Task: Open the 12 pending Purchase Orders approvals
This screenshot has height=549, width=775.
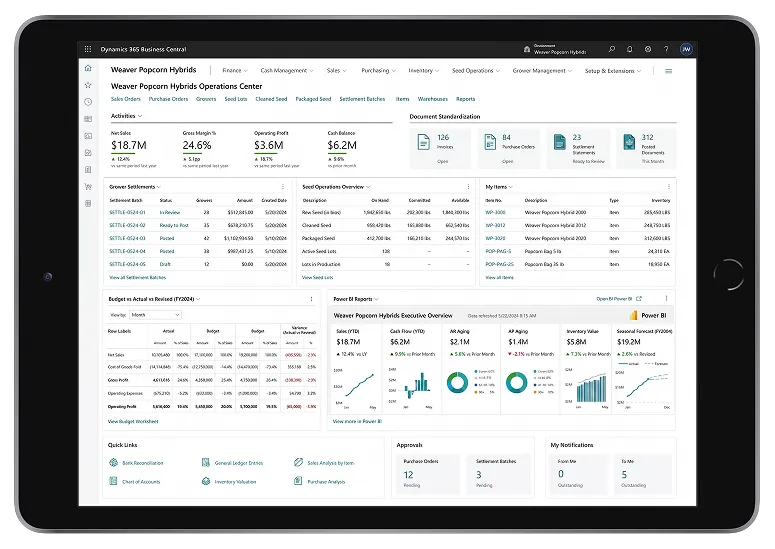Action: click(x=428, y=474)
